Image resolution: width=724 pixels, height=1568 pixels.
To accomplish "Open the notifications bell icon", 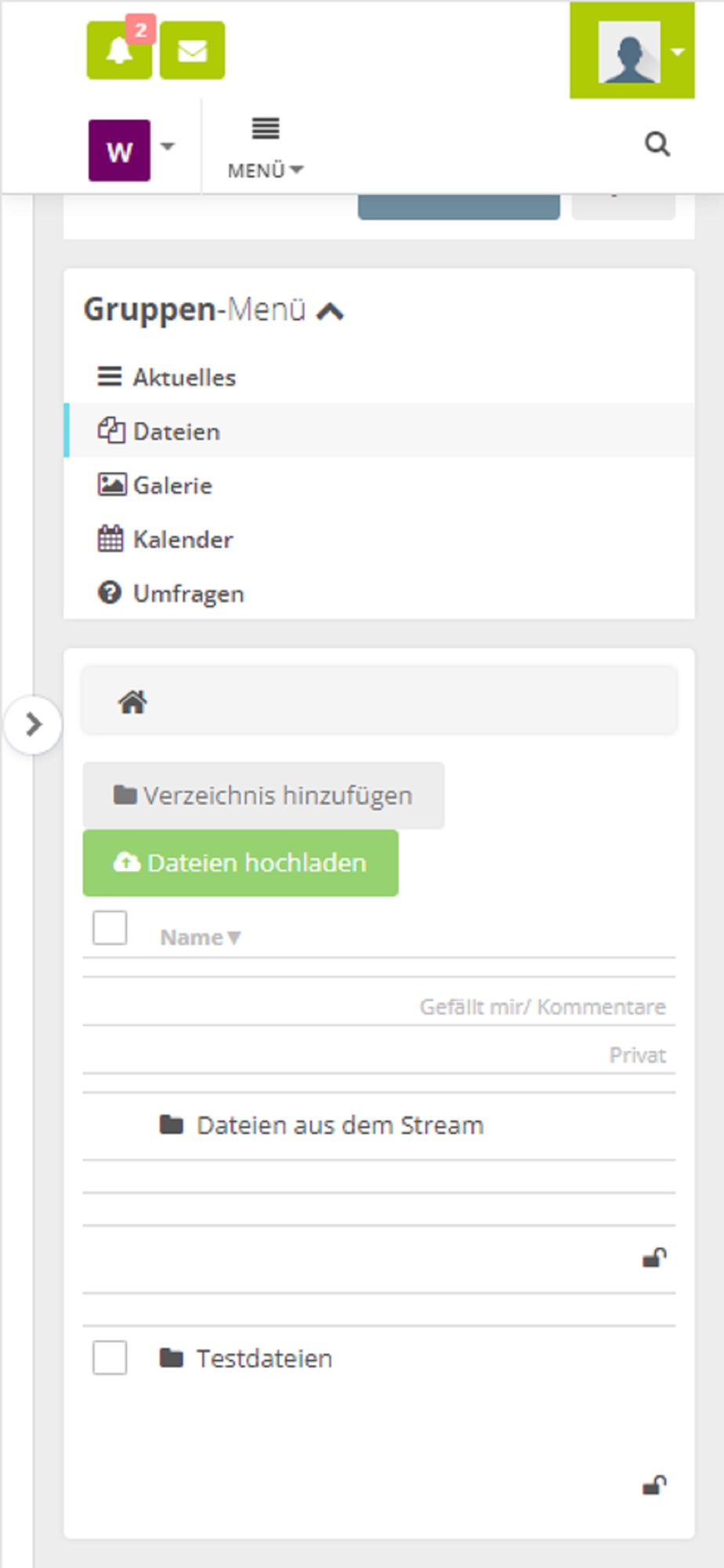I will click(119, 50).
